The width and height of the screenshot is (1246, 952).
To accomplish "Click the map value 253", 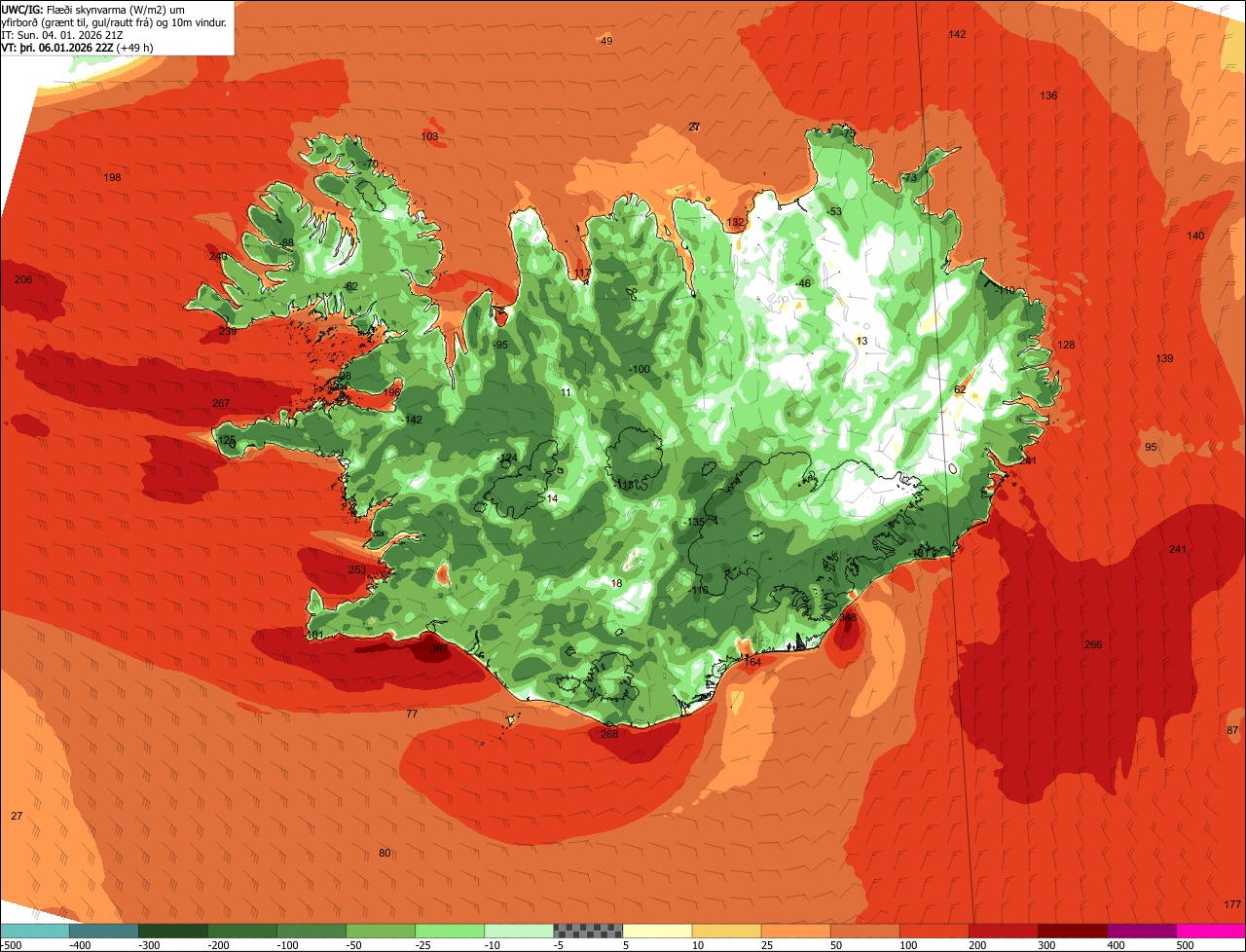I will coord(357,569).
